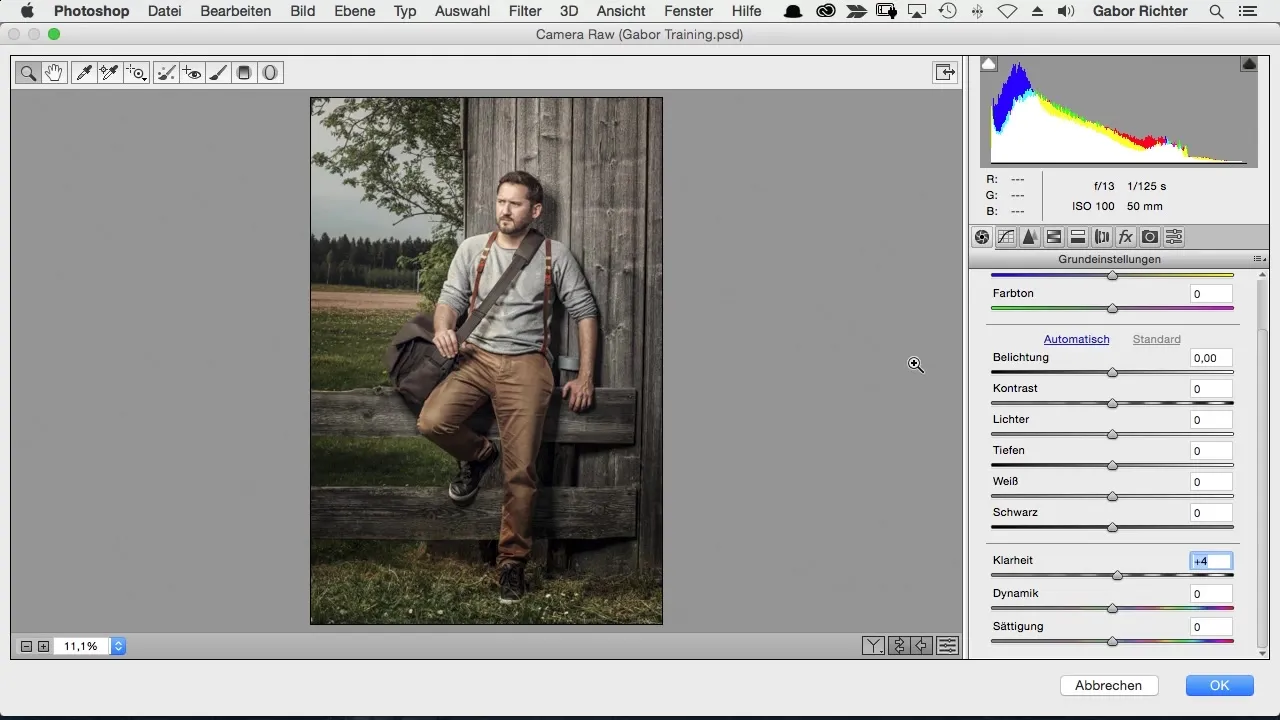Viewport: 1280px width, 720px height.
Task: Adjust the Klarheit slider handle
Action: (1117, 575)
